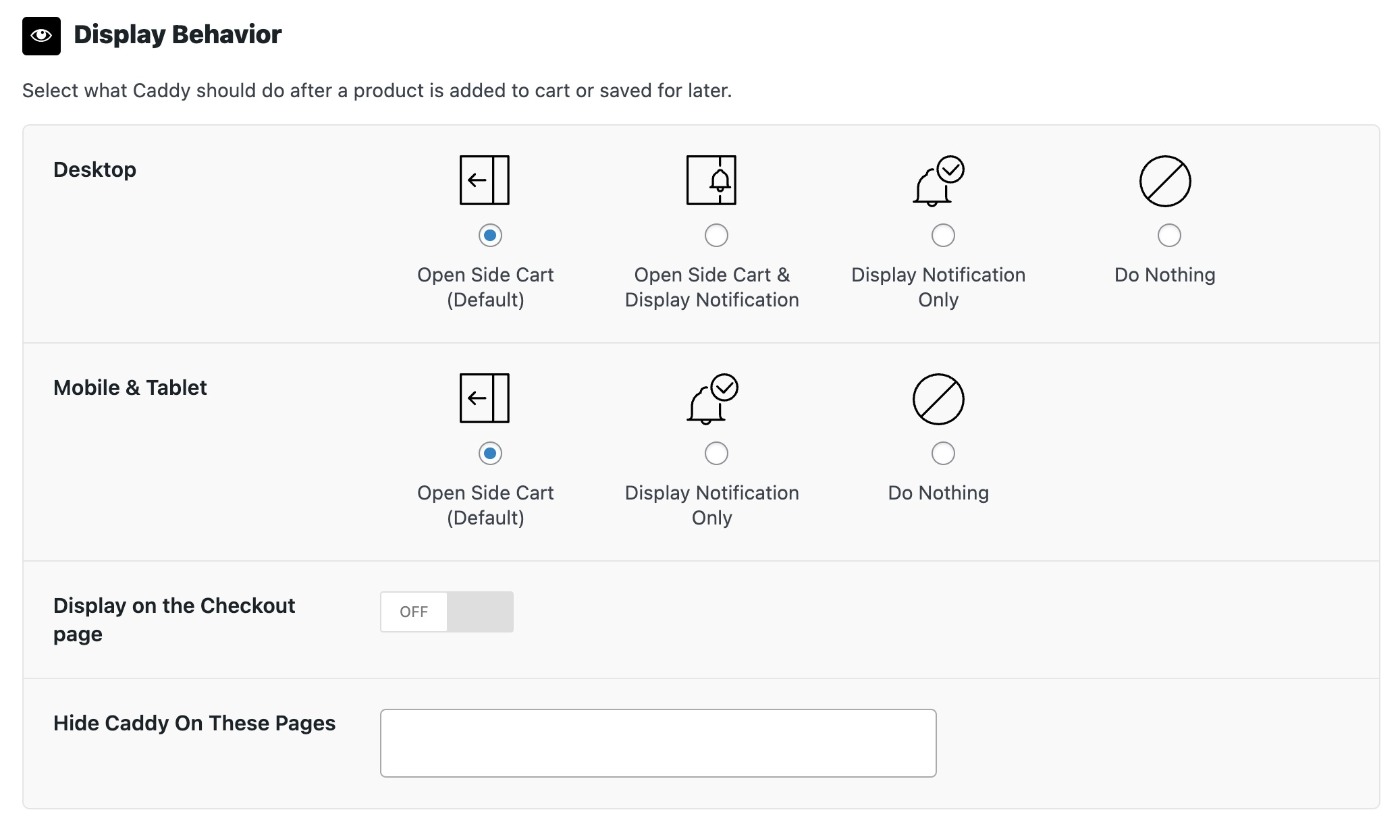Select Mobile & Tablet Open Side Cart radio
The image size is (1400, 830).
(490, 453)
